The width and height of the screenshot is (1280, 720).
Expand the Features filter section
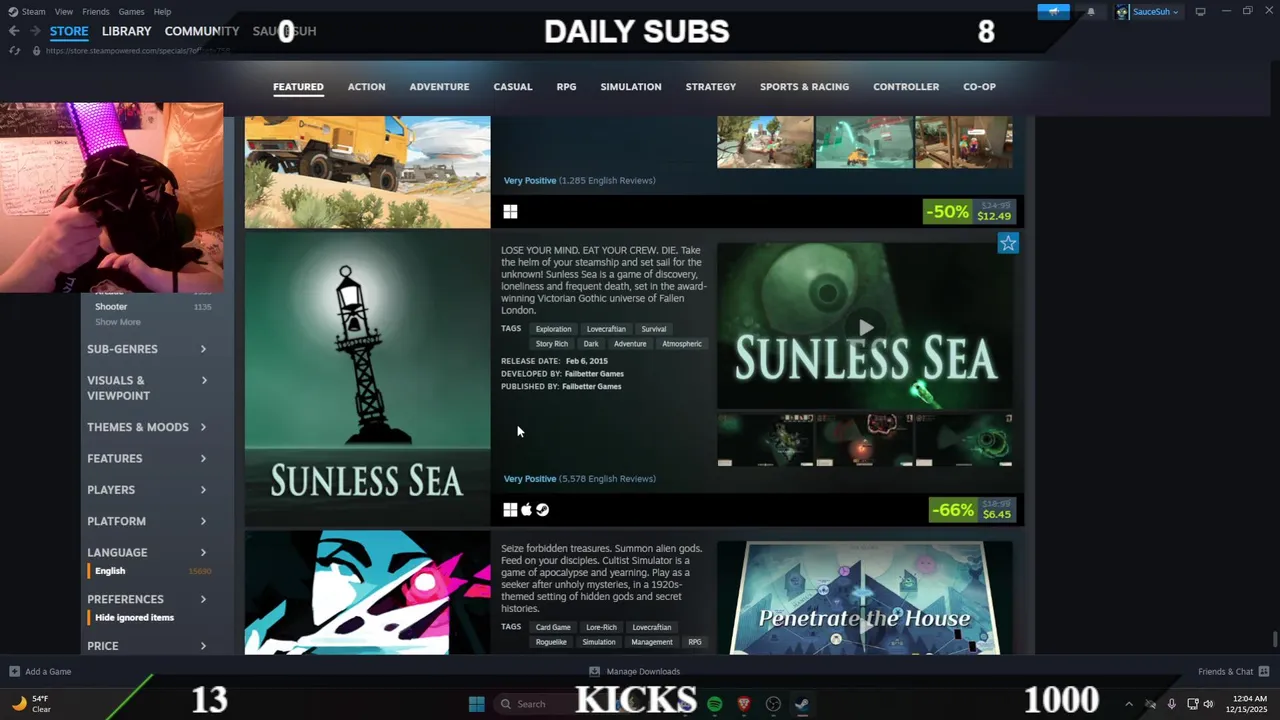pos(147,458)
